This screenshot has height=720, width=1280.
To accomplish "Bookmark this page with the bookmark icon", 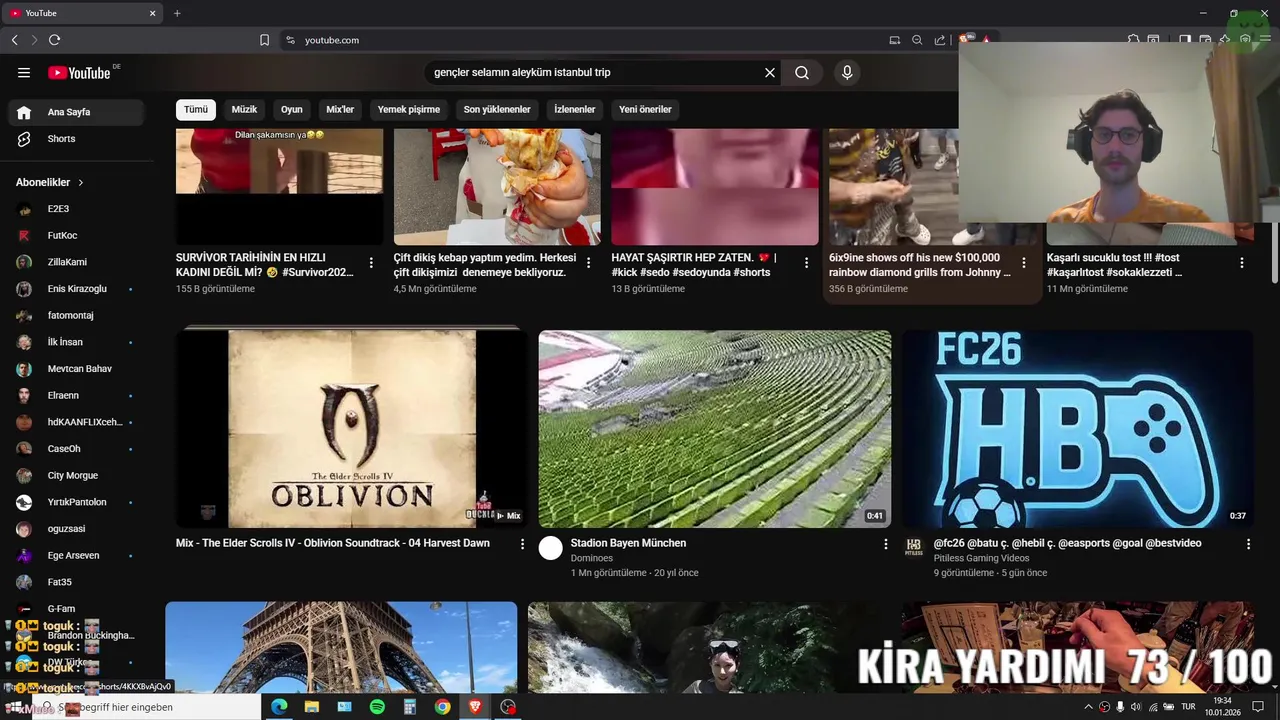I will [x=264, y=40].
